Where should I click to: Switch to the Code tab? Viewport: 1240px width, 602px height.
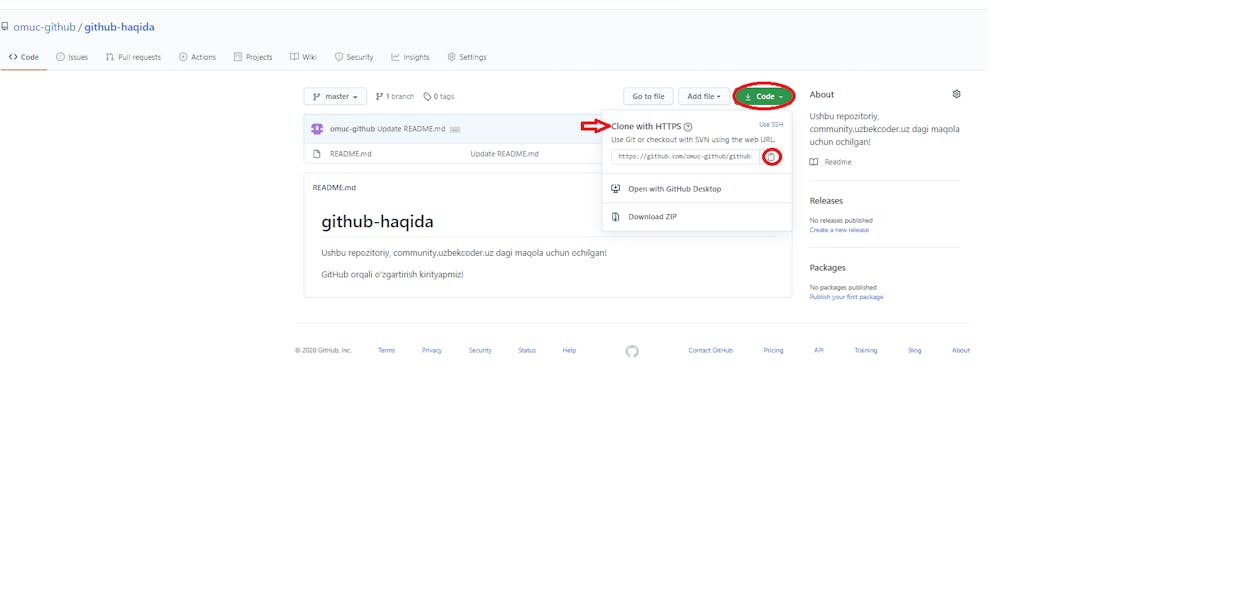tap(24, 57)
